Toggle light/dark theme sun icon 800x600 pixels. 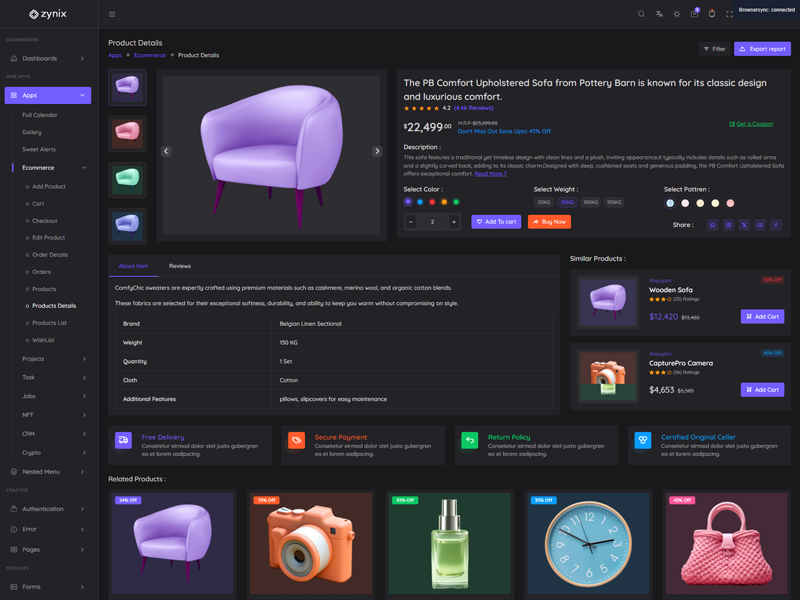[677, 14]
